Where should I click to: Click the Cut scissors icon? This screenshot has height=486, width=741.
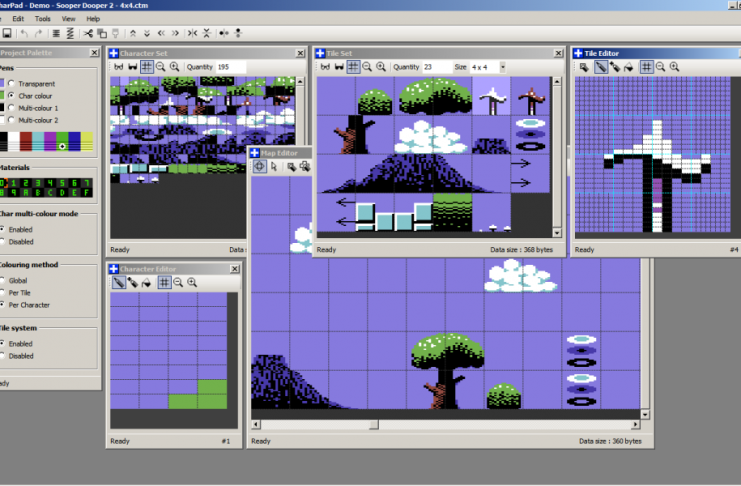(88, 33)
